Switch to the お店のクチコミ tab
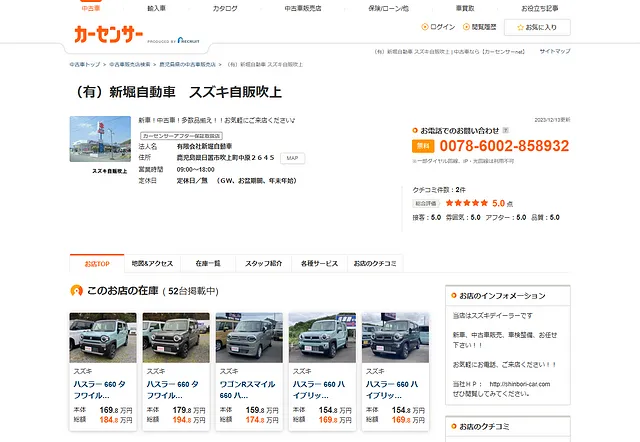The height and width of the screenshot is (442, 640). click(x=375, y=264)
